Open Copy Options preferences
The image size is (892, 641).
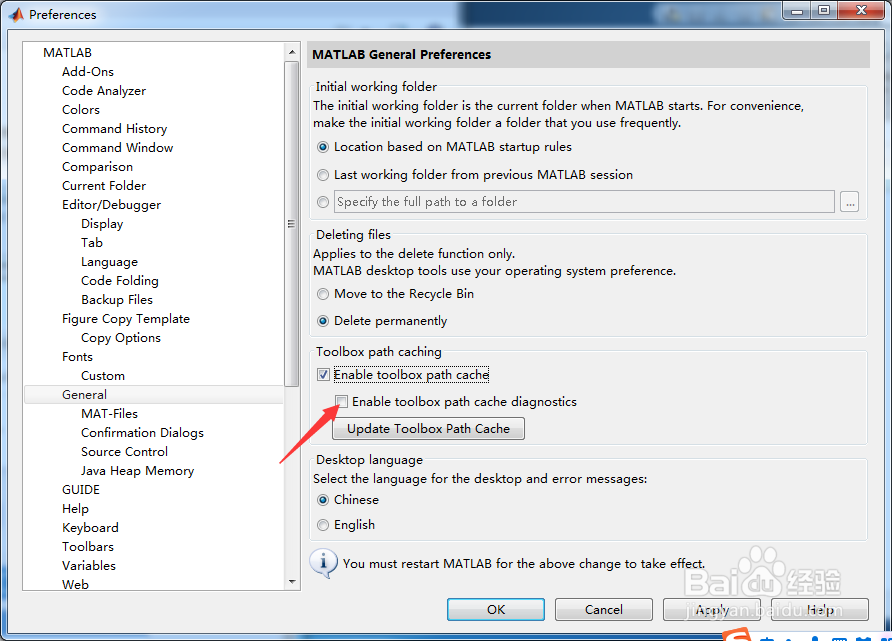point(121,338)
